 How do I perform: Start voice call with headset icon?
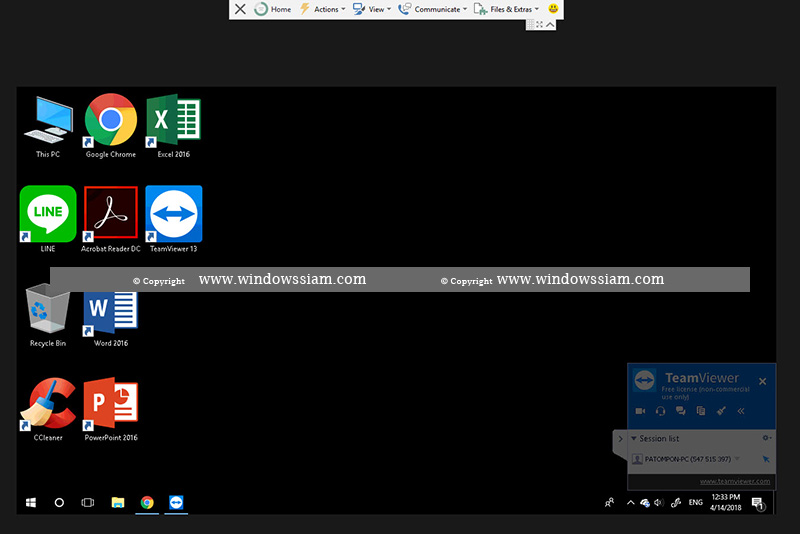click(660, 411)
